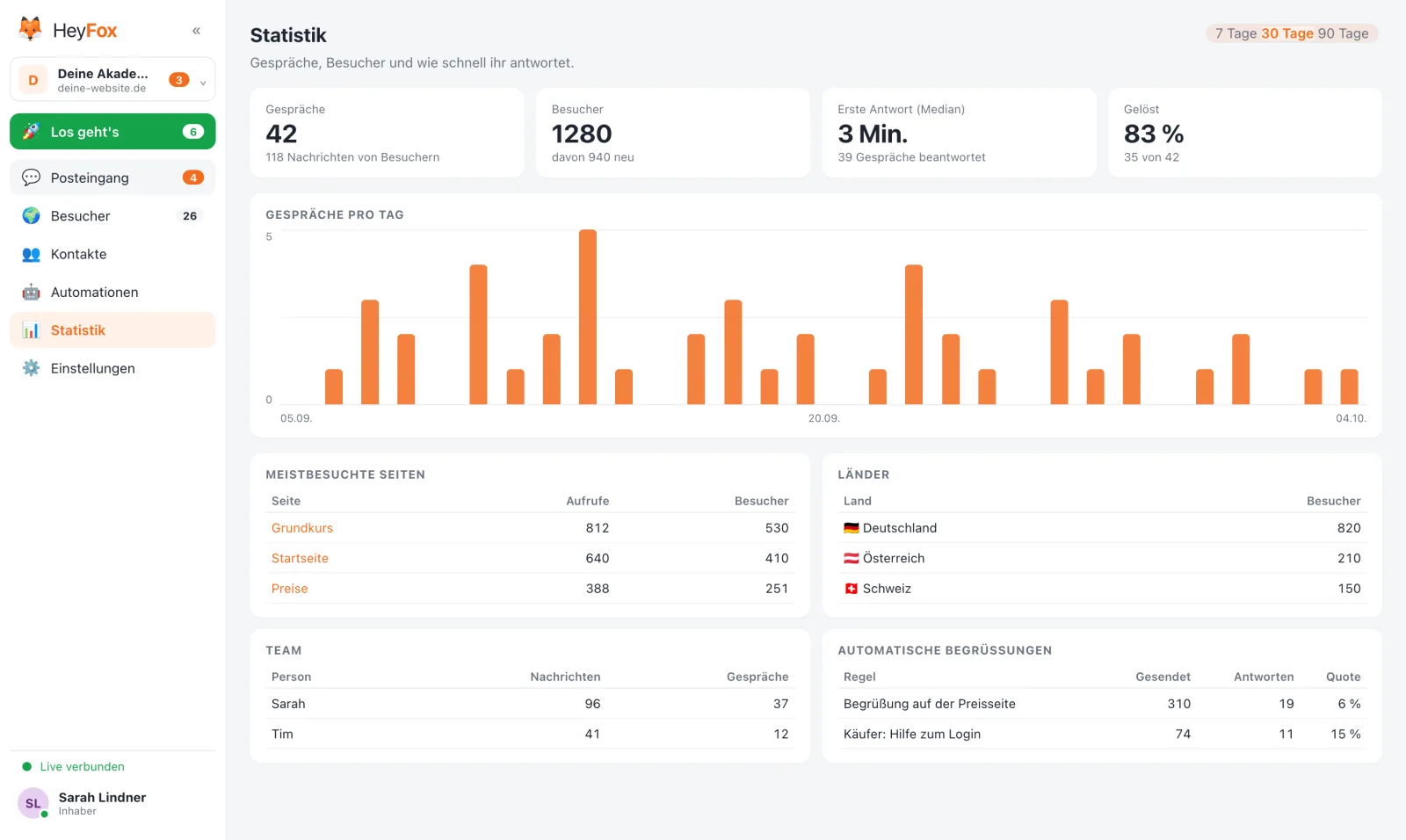Open Deine Akade... workspace selector
1406x840 pixels.
[112, 80]
